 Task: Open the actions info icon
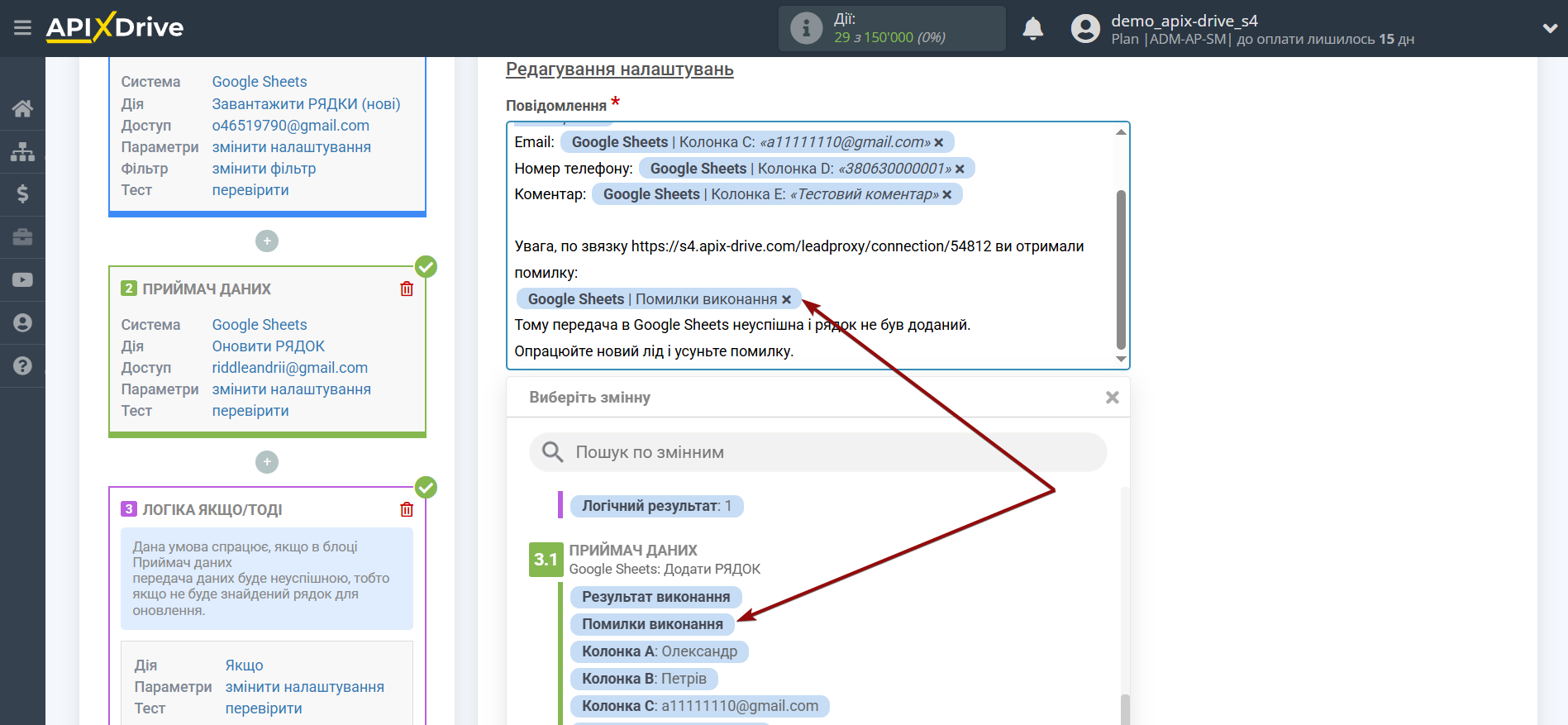[806, 28]
